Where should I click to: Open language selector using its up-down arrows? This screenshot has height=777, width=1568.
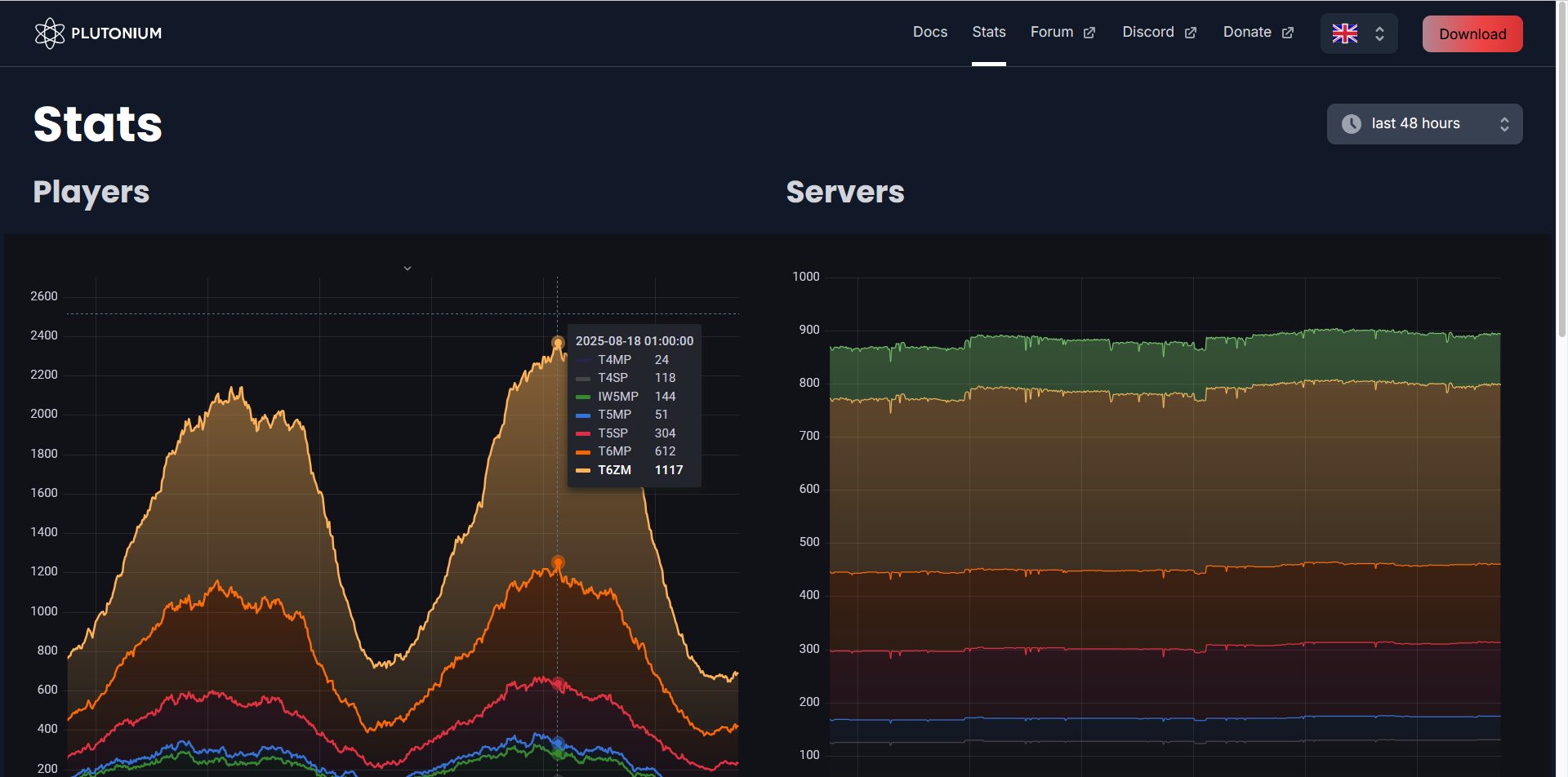coord(1379,33)
